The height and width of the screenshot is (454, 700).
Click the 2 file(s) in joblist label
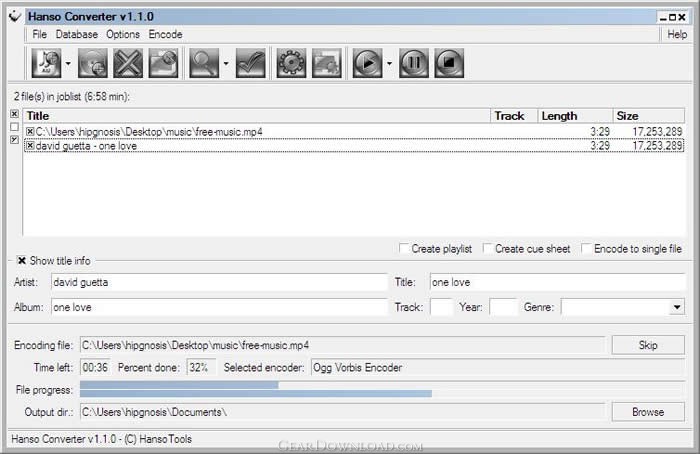pos(71,96)
